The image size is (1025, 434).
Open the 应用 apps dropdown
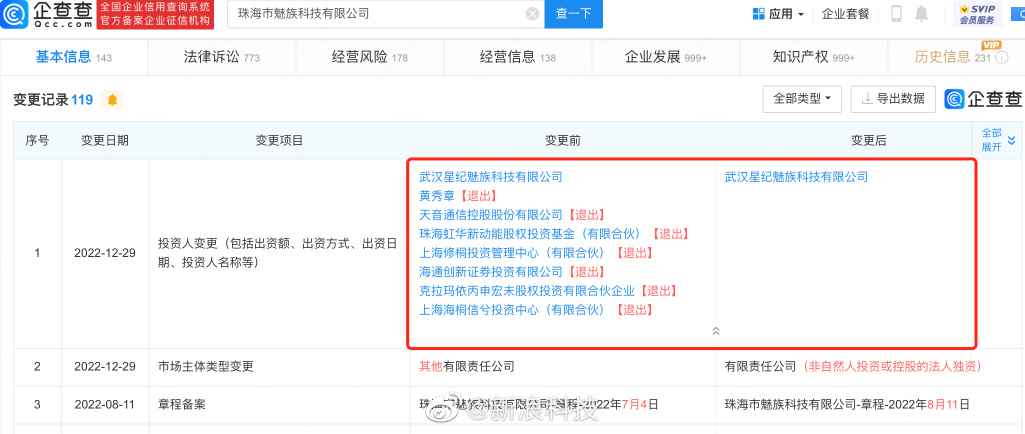coord(778,14)
